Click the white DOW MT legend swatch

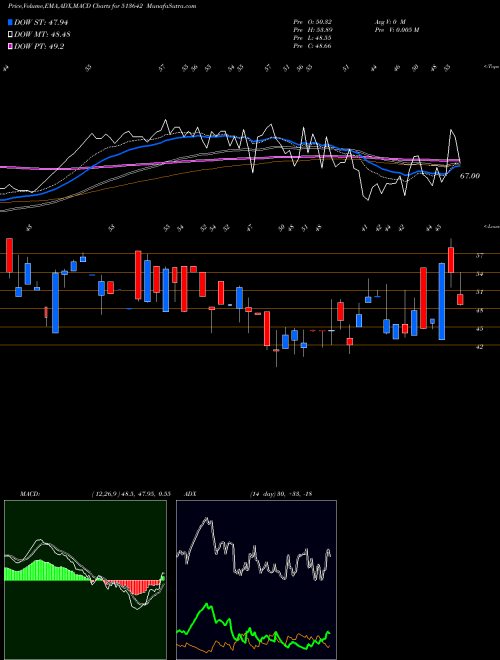tap(10, 35)
